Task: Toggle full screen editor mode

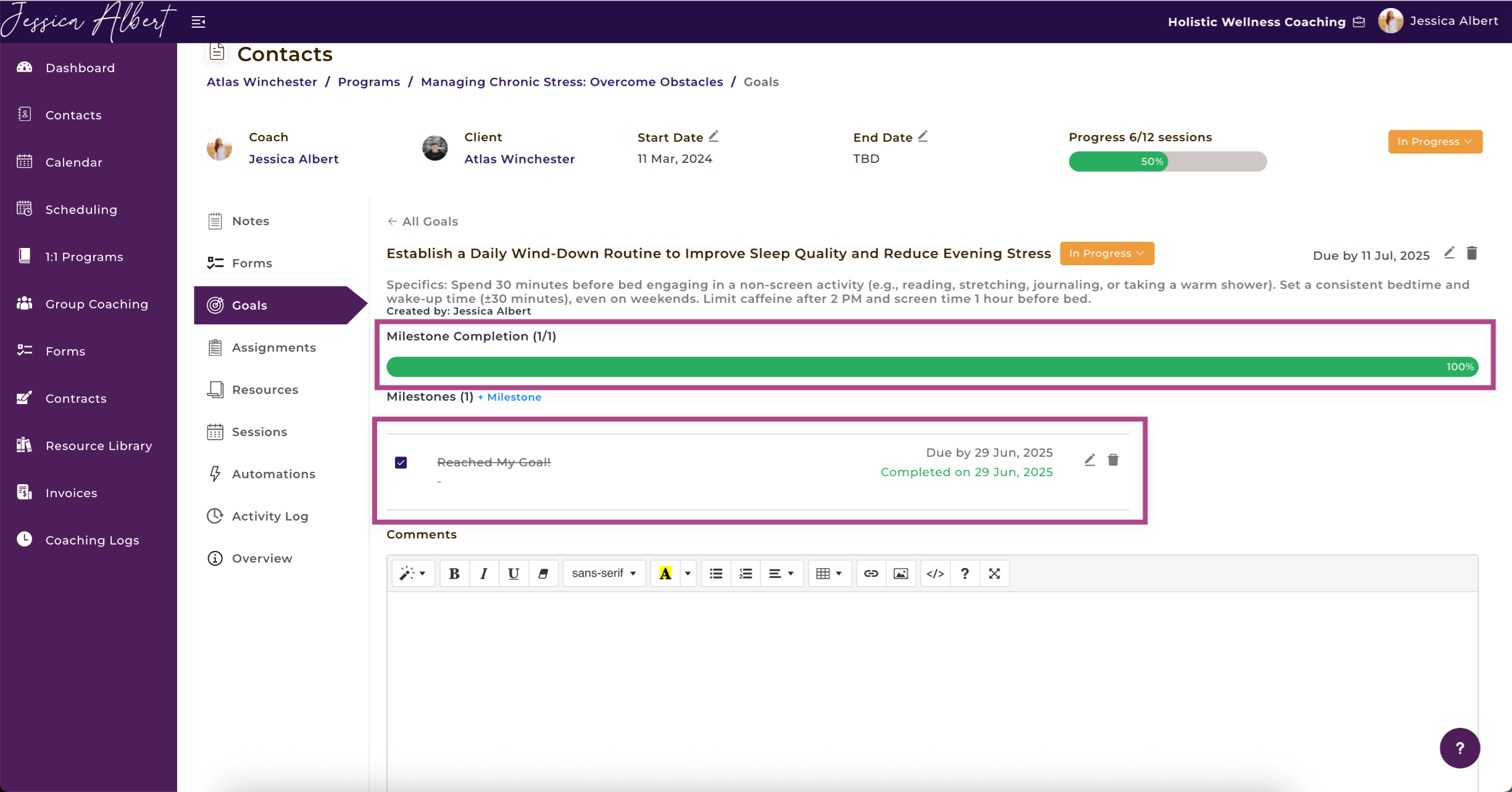Action: pos(994,574)
